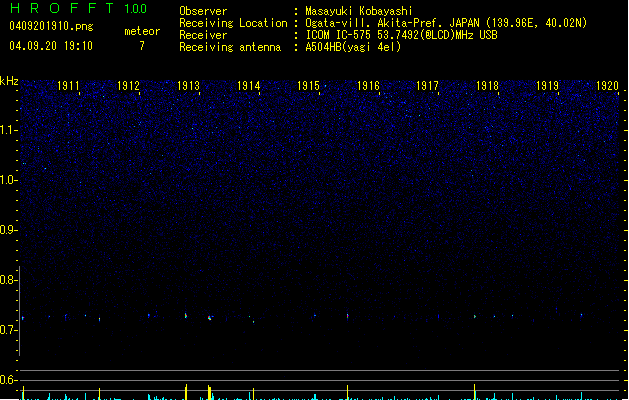629x400 pixels.
Task: Click the 1914 time axis label
Action: (x=249, y=86)
